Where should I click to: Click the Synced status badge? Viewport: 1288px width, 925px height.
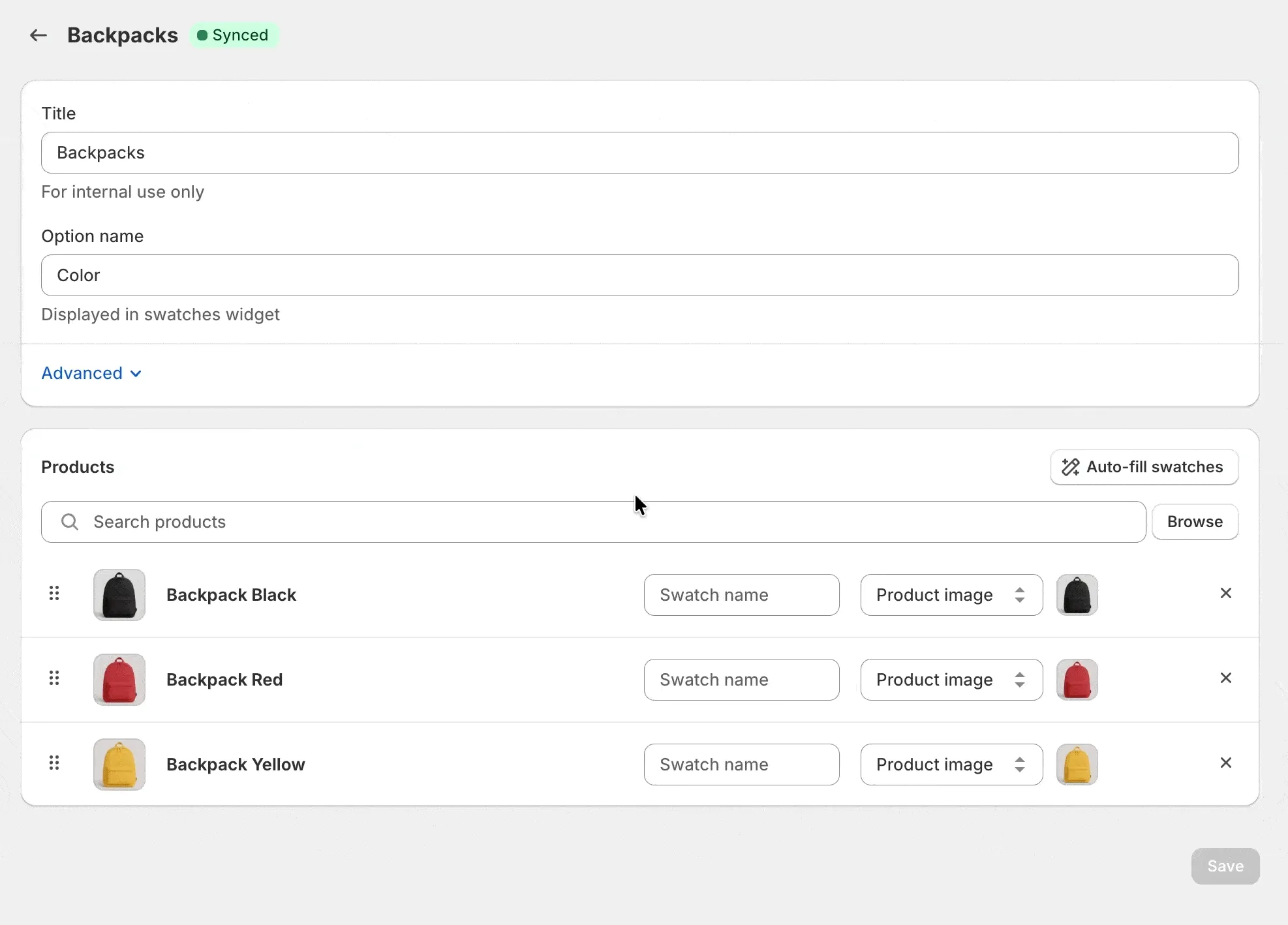tap(234, 35)
